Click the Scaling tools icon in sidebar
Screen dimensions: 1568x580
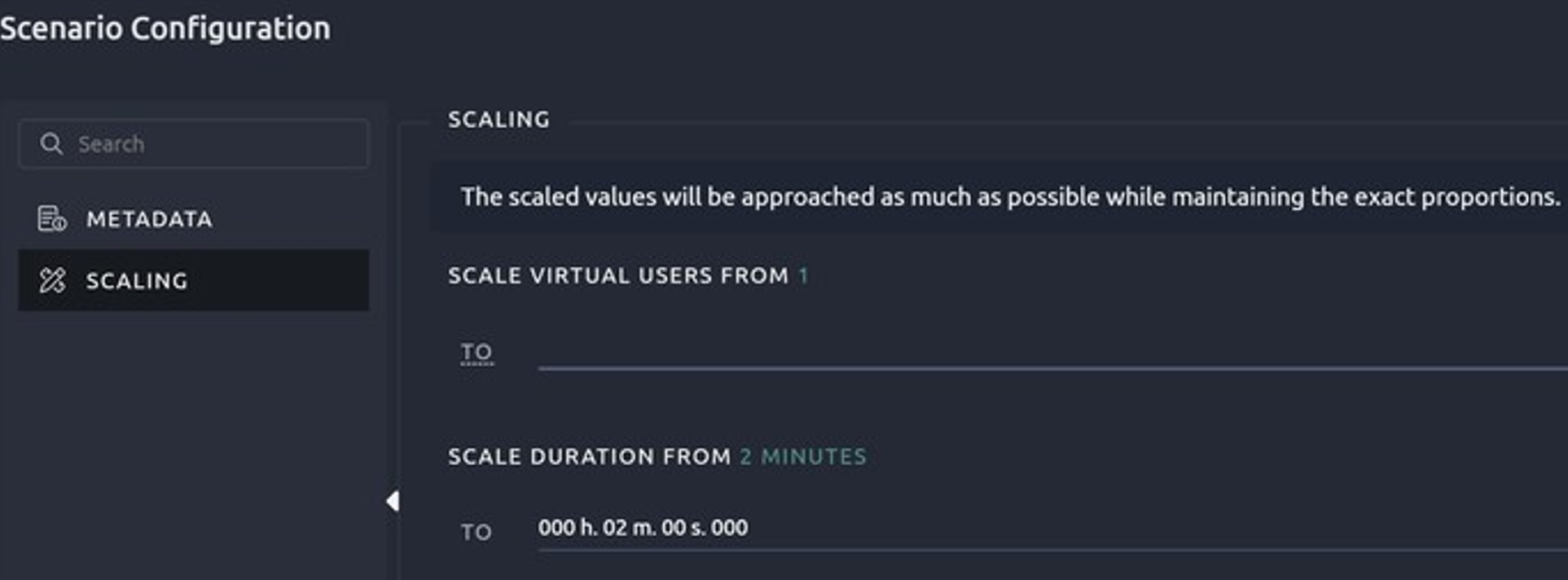[x=52, y=280]
